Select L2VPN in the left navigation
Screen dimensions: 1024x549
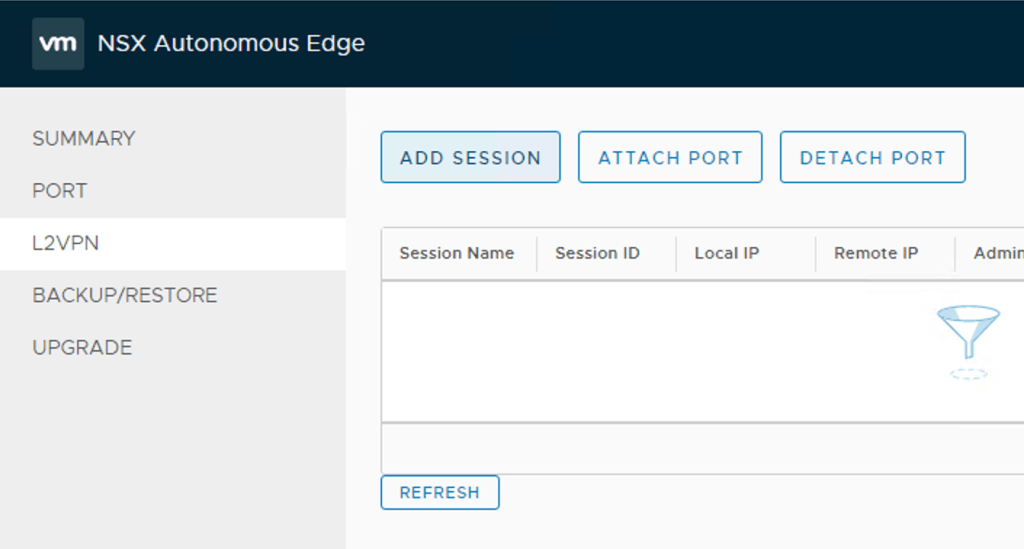[x=66, y=243]
